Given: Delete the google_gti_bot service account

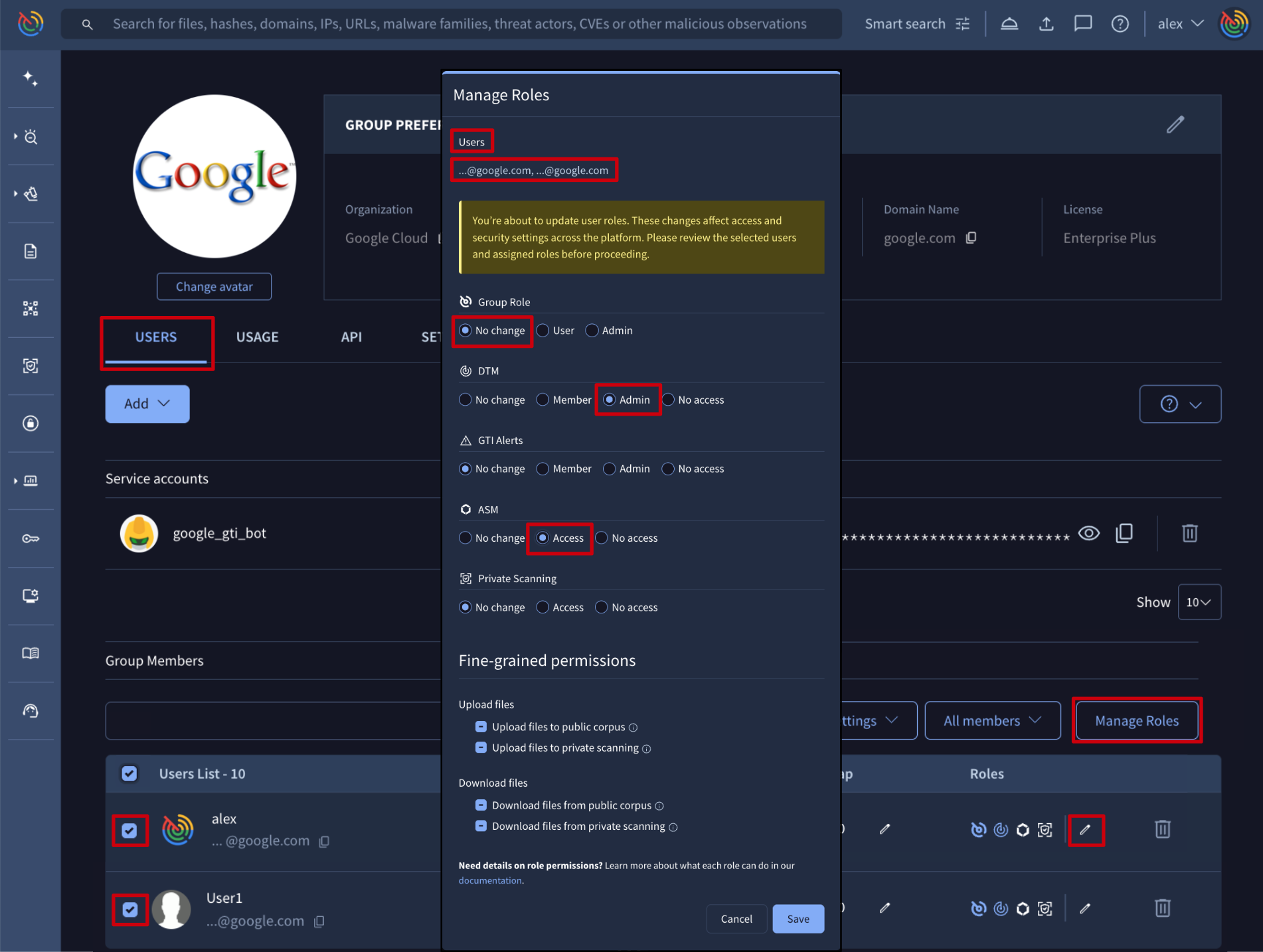Looking at the screenshot, I should (x=1189, y=533).
